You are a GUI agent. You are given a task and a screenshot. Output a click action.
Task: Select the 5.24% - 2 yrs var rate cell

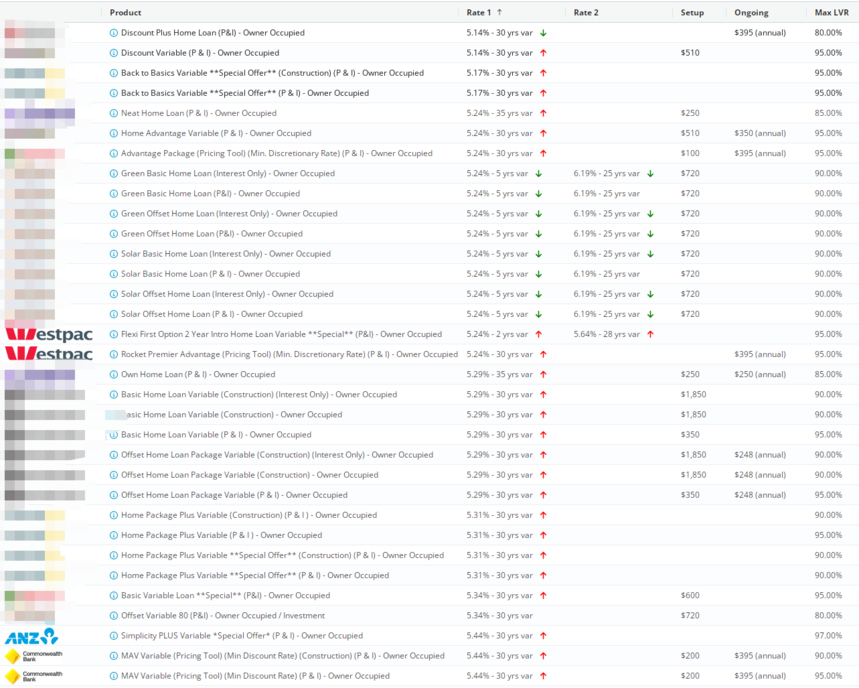(497, 334)
